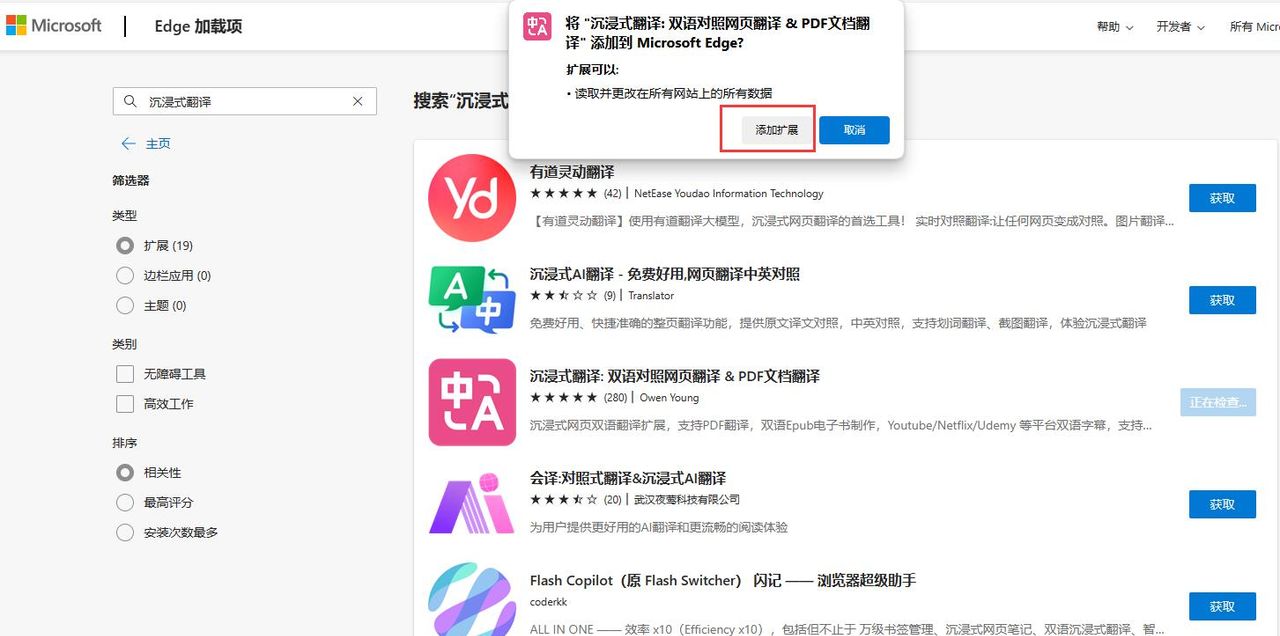Click the 有道灵动翻译 extension icon
This screenshot has height=636, width=1280.
(471, 198)
